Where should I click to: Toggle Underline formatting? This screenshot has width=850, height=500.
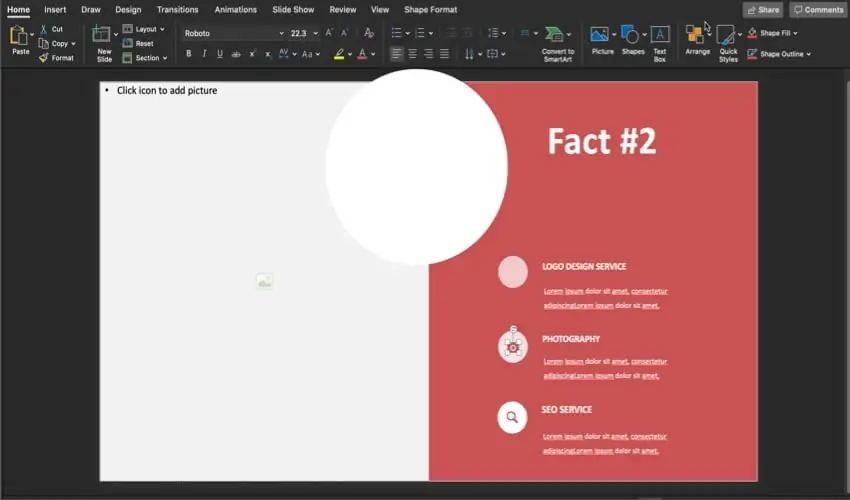pyautogui.click(x=220, y=54)
